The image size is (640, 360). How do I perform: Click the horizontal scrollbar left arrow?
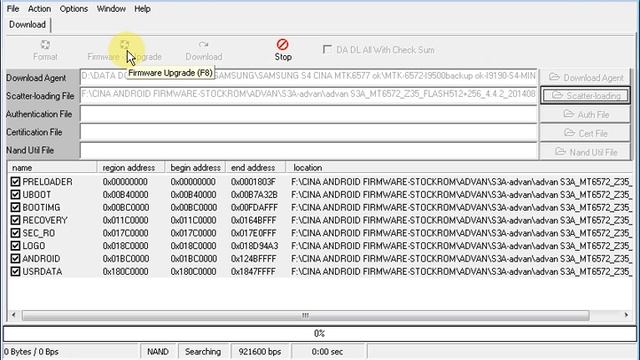click(13, 315)
